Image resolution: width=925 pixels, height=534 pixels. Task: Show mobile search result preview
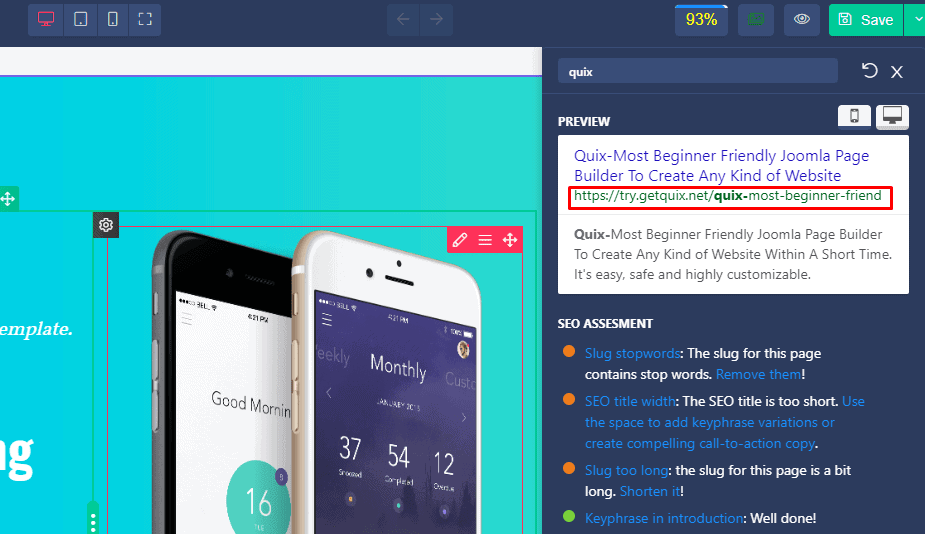pos(854,116)
